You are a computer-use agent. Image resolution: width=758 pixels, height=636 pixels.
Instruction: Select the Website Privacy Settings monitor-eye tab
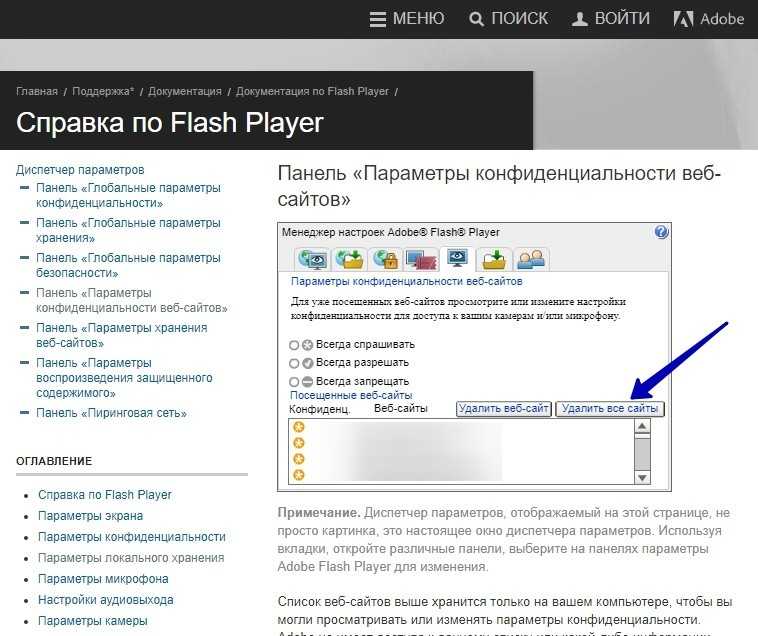pos(457,258)
